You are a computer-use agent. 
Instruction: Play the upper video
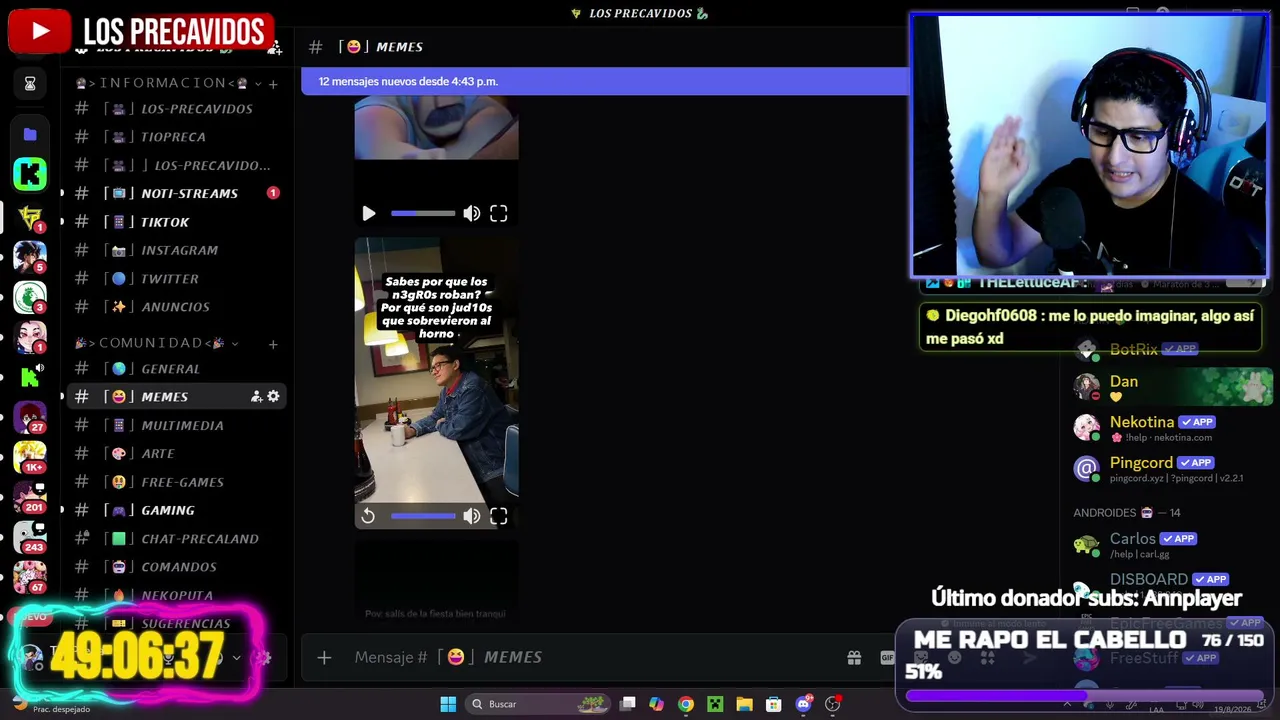pyautogui.click(x=368, y=213)
